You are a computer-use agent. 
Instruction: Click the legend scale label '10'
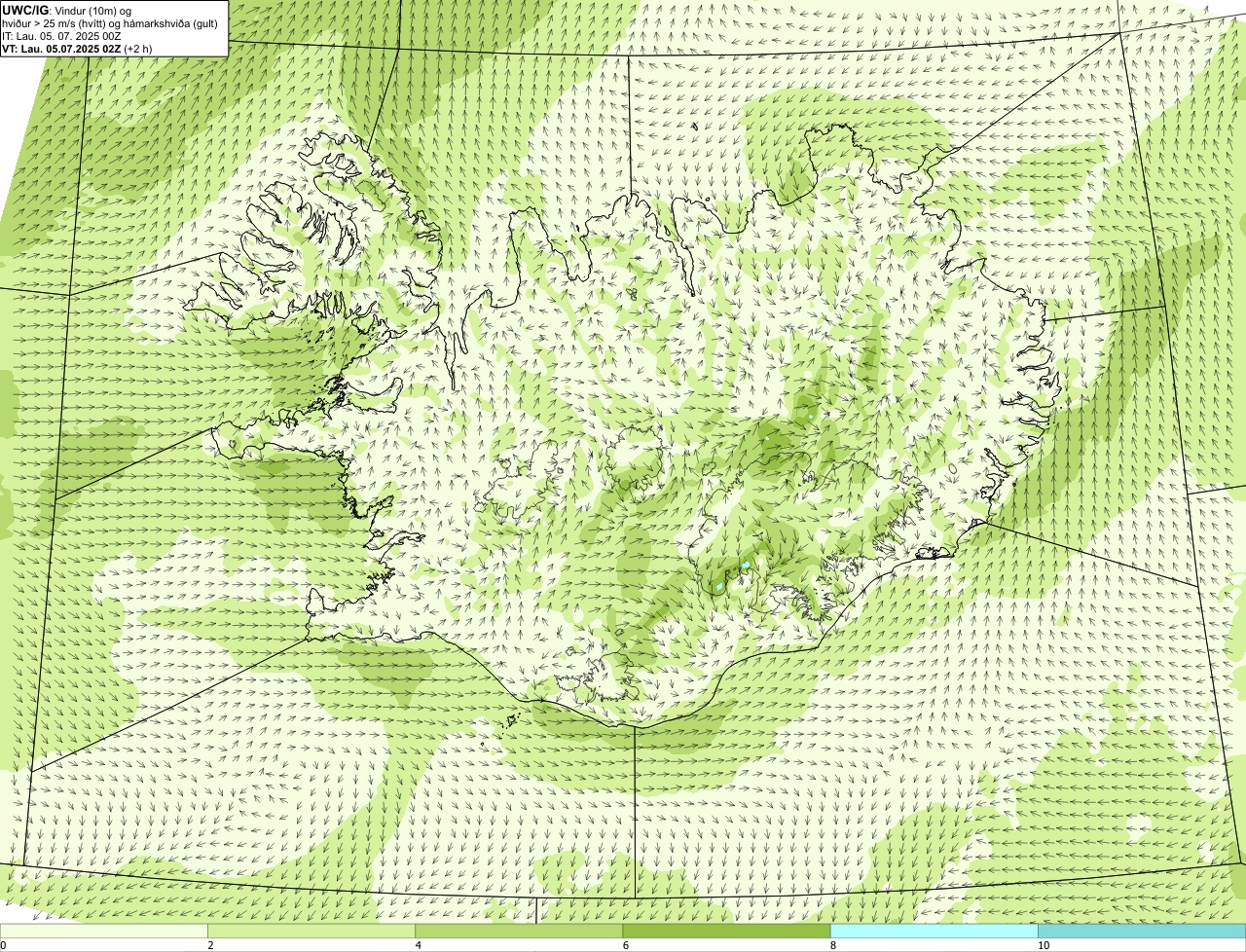(1044, 945)
